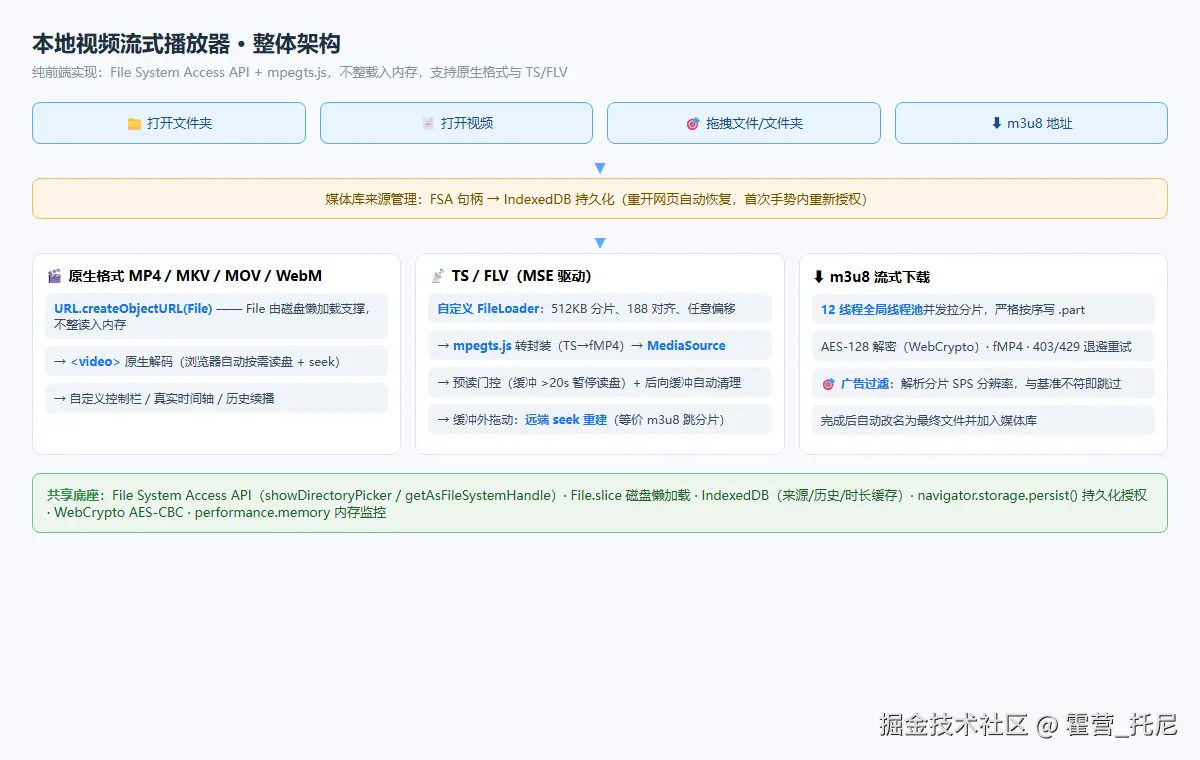1200x760 pixels.
Task: Click the 媒体库来源管理 orange banner
Action: [600, 198]
